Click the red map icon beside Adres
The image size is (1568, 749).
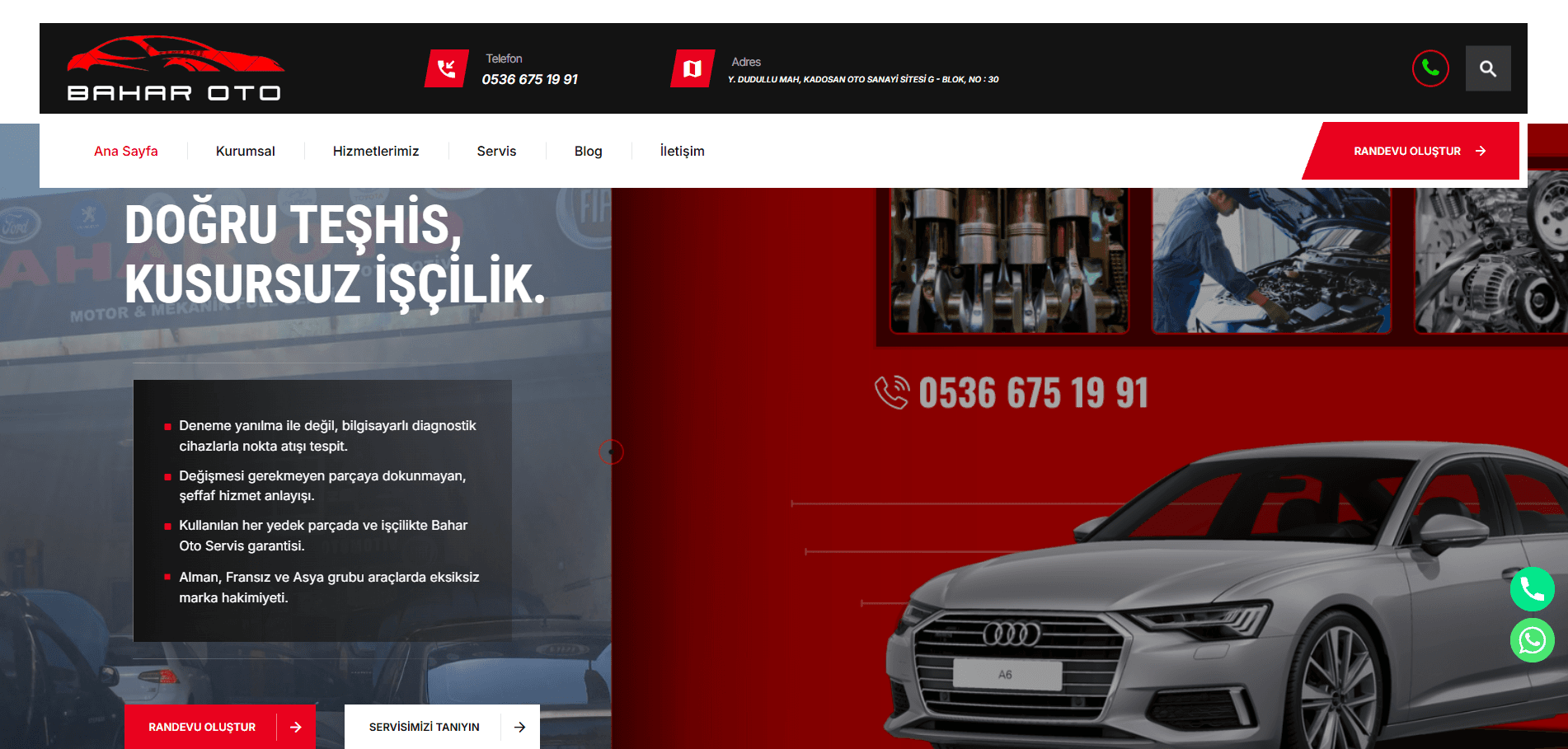(692, 68)
